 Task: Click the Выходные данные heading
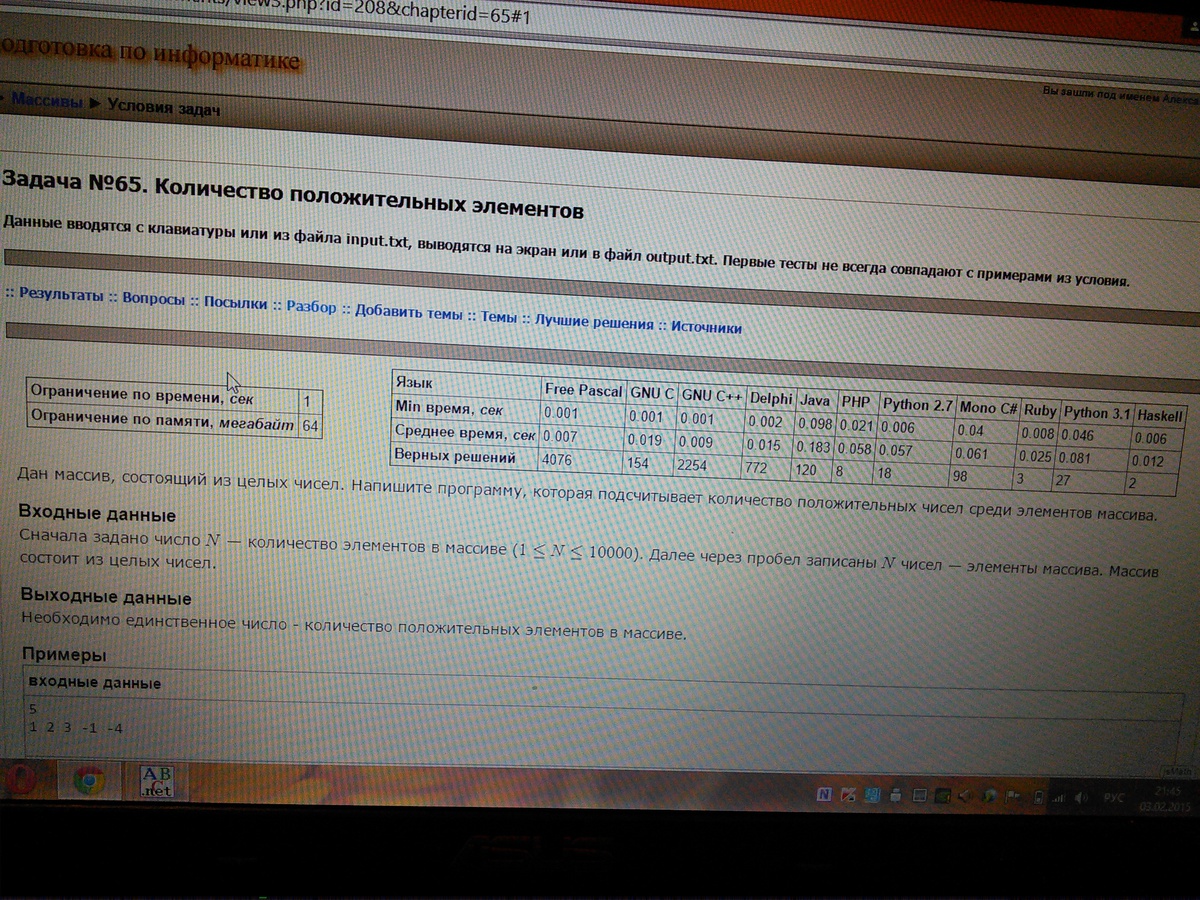tap(106, 598)
